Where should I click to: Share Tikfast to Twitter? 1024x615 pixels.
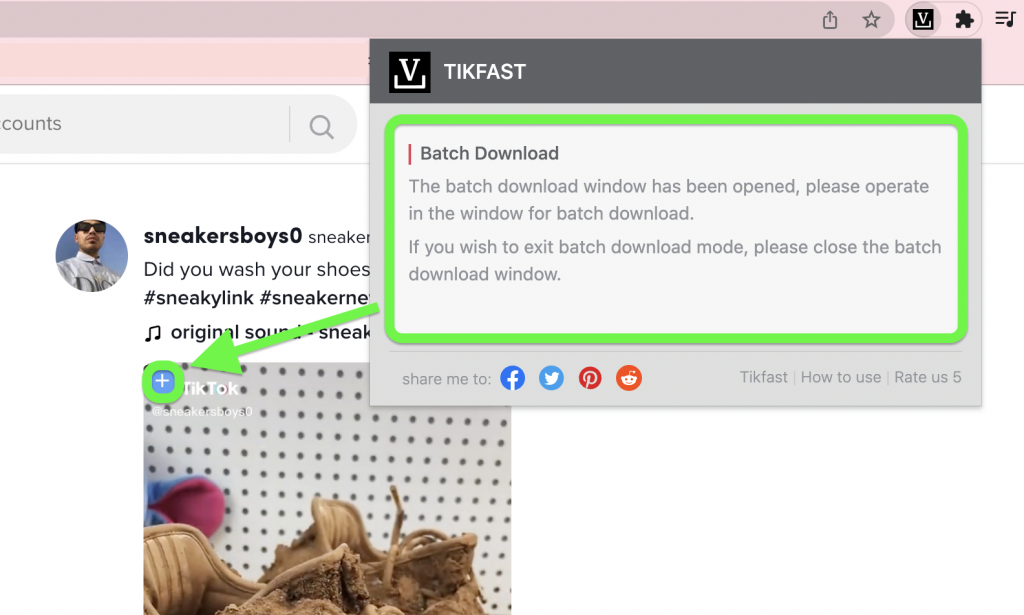point(551,378)
